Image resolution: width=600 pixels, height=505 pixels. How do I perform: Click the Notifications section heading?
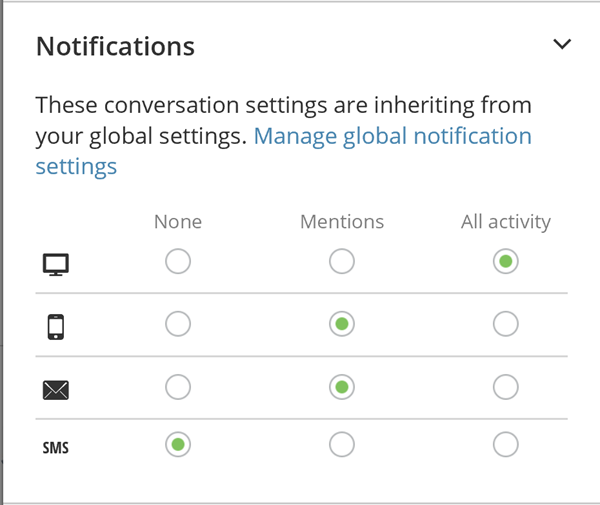coord(115,46)
